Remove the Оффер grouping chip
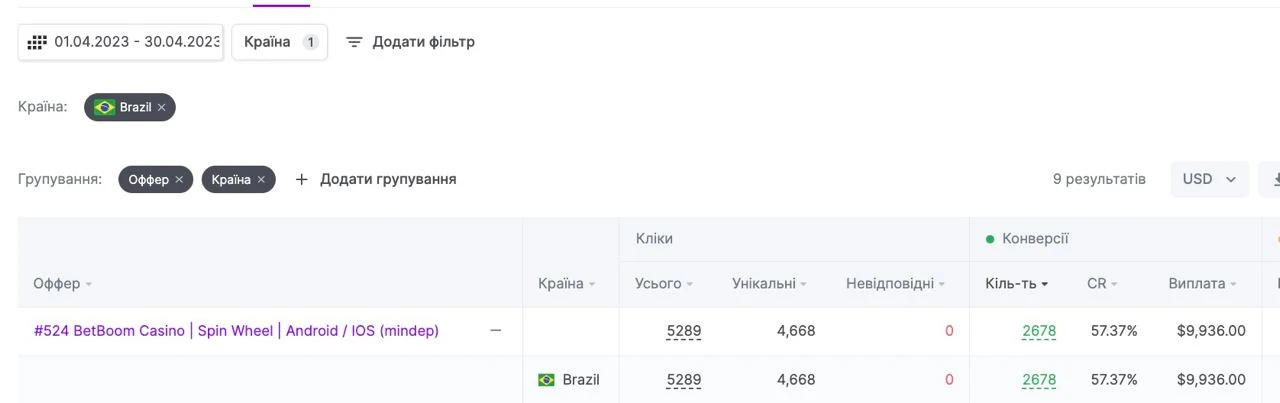This screenshot has height=403, width=1280. (179, 179)
